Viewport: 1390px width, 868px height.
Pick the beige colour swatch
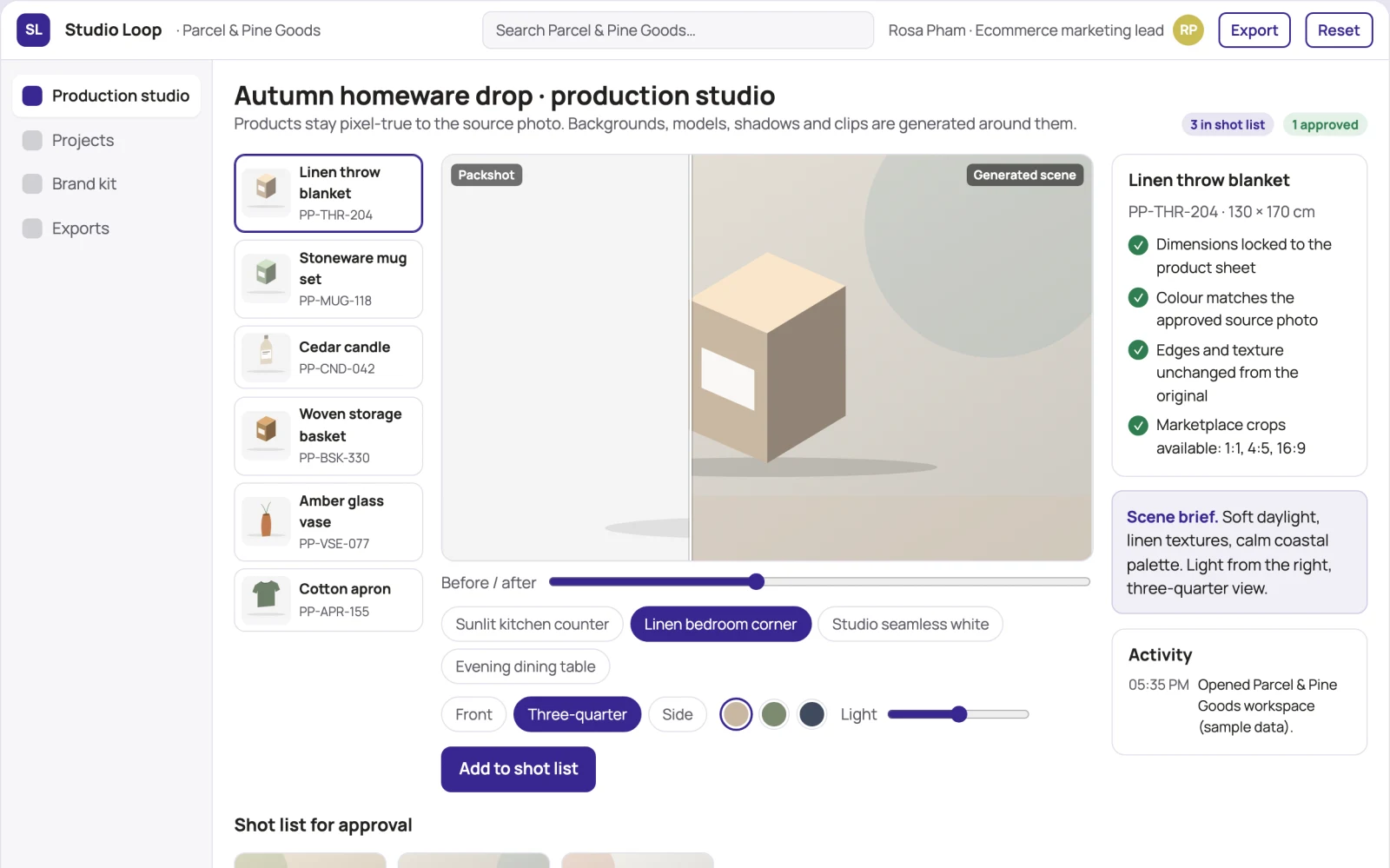click(x=736, y=714)
